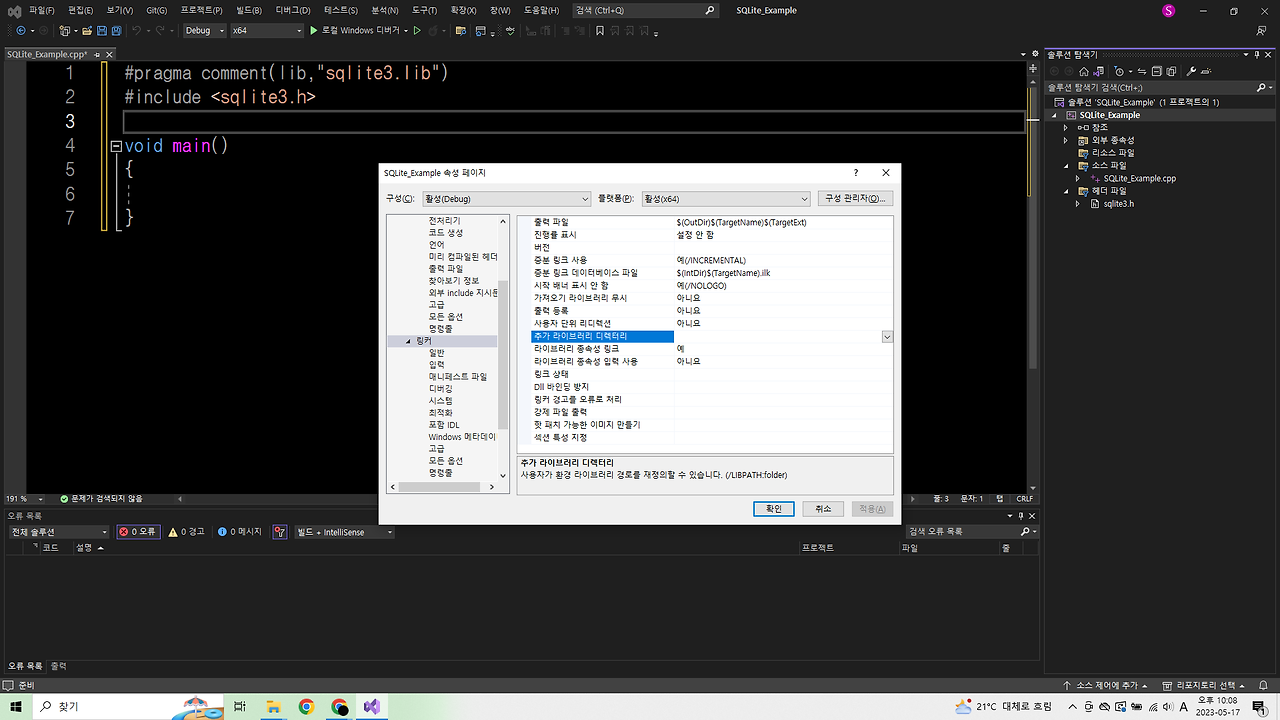The height and width of the screenshot is (720, 1280).
Task: Click the Save icon in toolbar
Action: [x=101, y=30]
